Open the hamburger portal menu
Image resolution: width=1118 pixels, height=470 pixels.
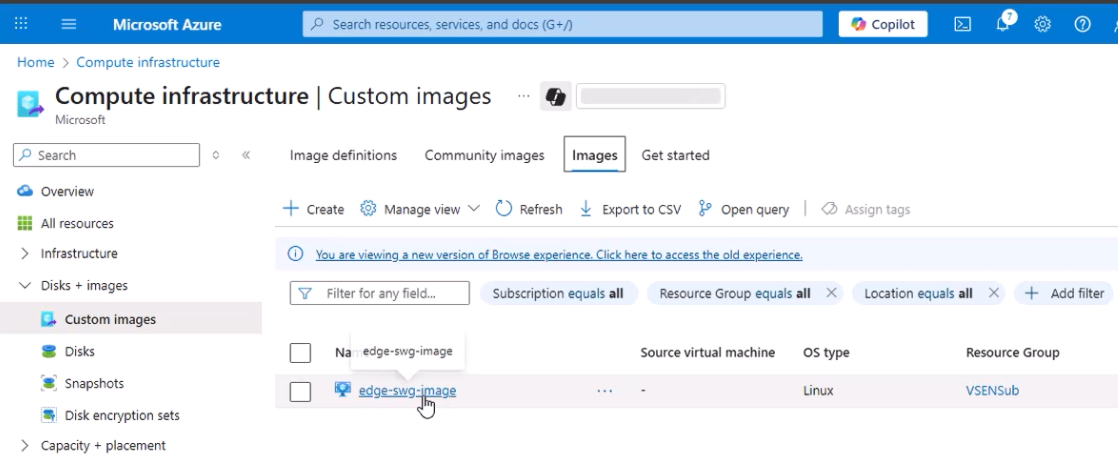coord(68,24)
